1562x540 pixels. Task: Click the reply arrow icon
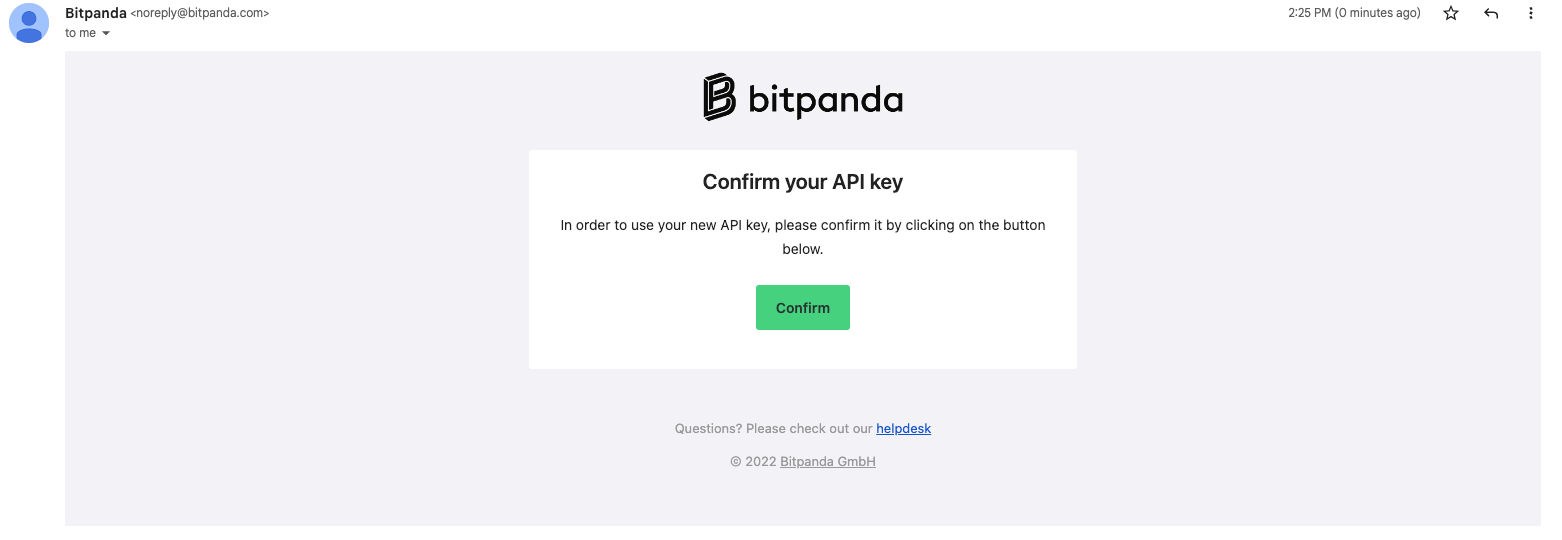click(x=1491, y=14)
